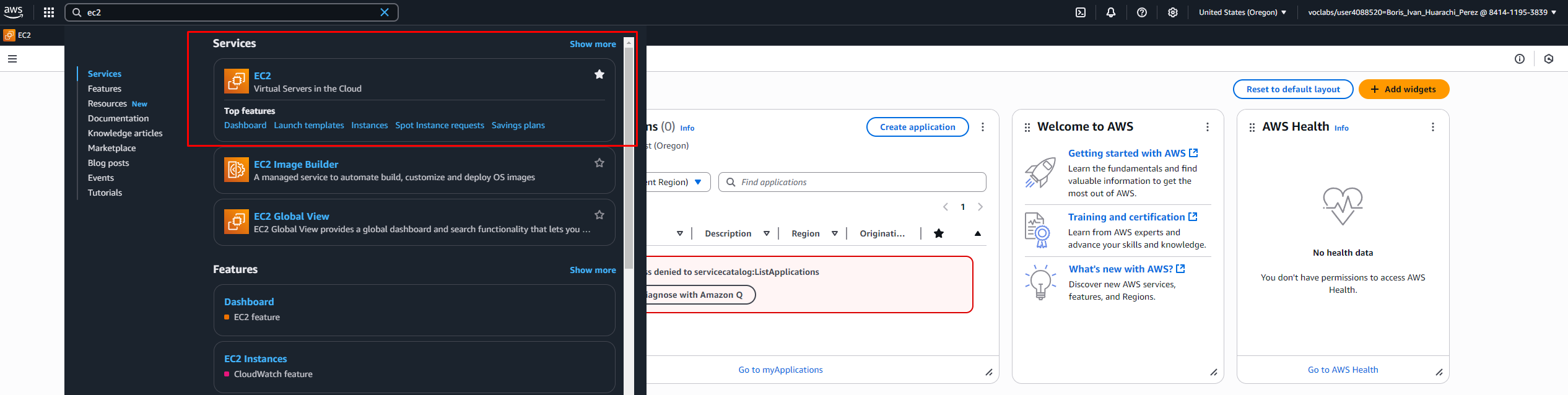Go to previous applications page
1568x395 pixels.
coord(946,207)
